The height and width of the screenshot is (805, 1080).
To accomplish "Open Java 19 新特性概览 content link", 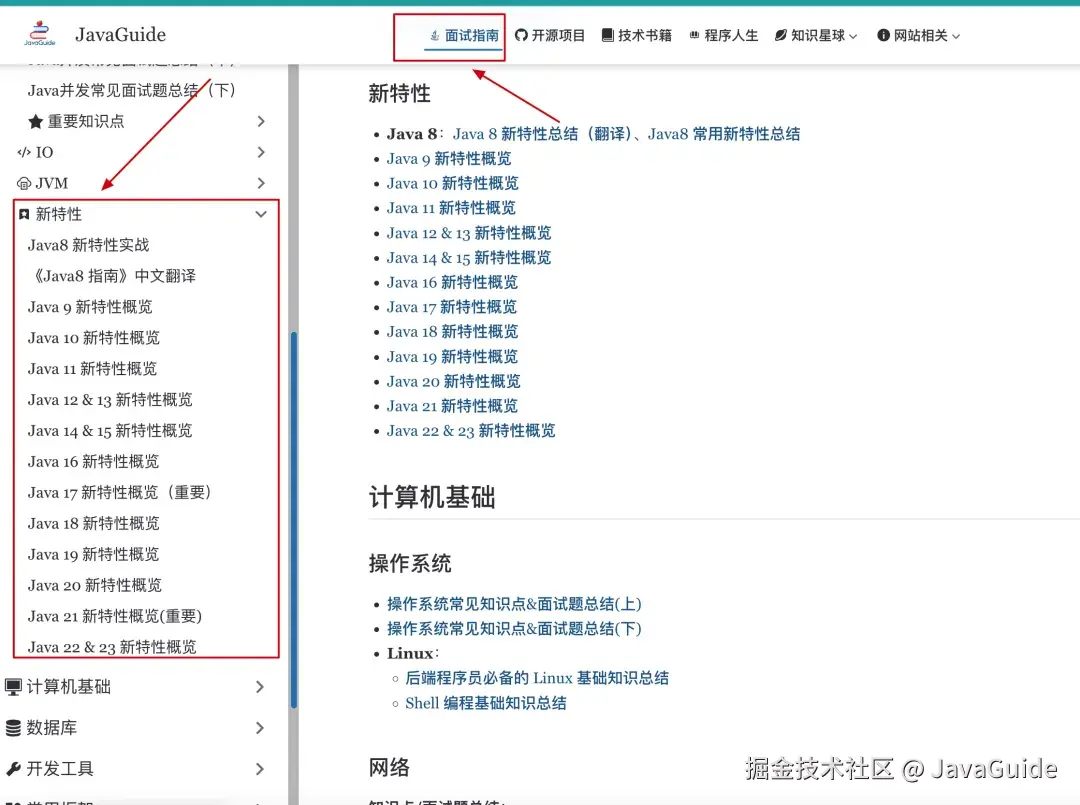I will tap(453, 357).
